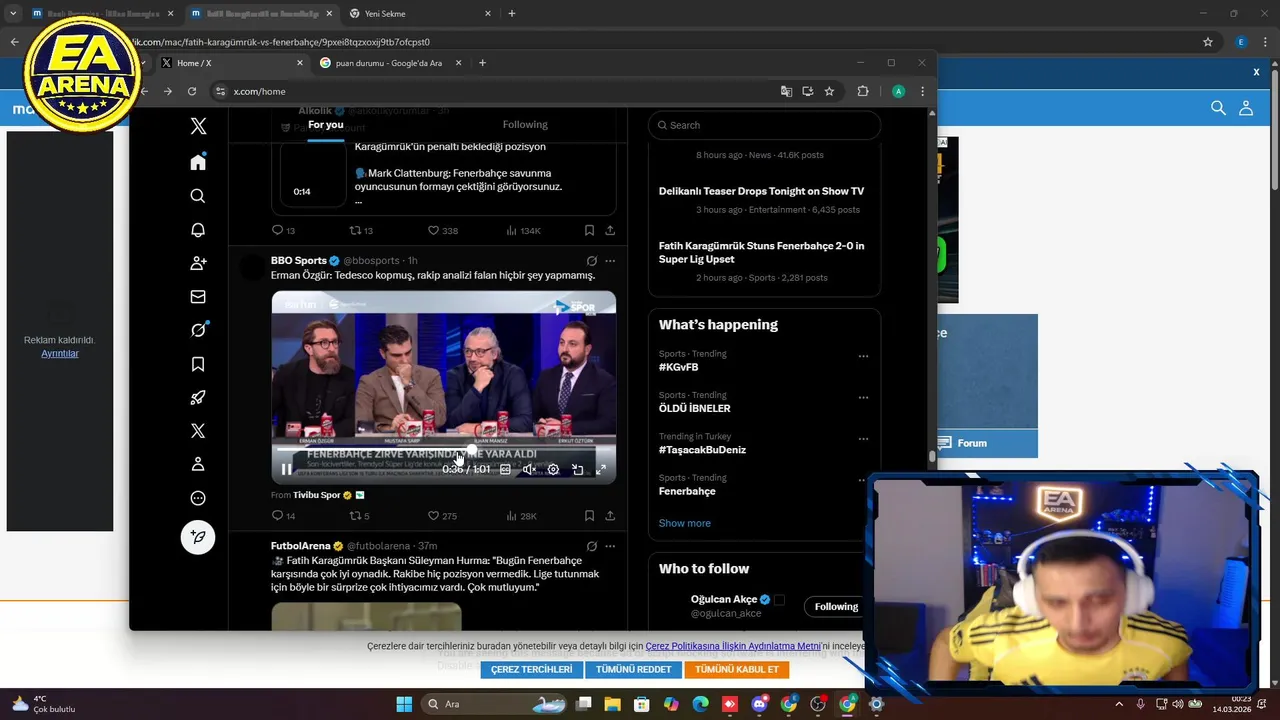
Task: Like the Mark Clattenburg post (338)
Action: pyautogui.click(x=442, y=230)
